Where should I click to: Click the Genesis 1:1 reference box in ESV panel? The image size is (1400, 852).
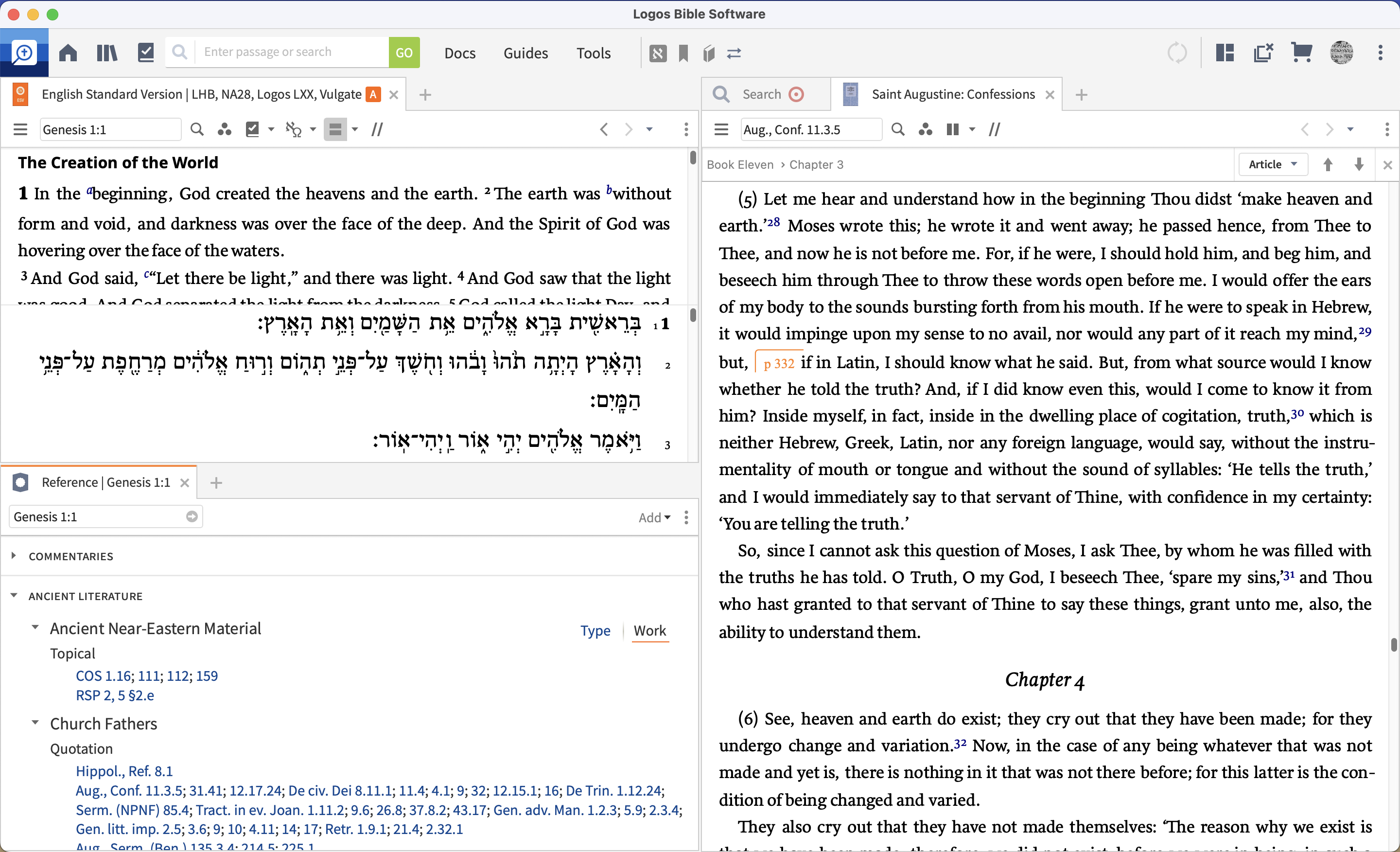coord(110,129)
